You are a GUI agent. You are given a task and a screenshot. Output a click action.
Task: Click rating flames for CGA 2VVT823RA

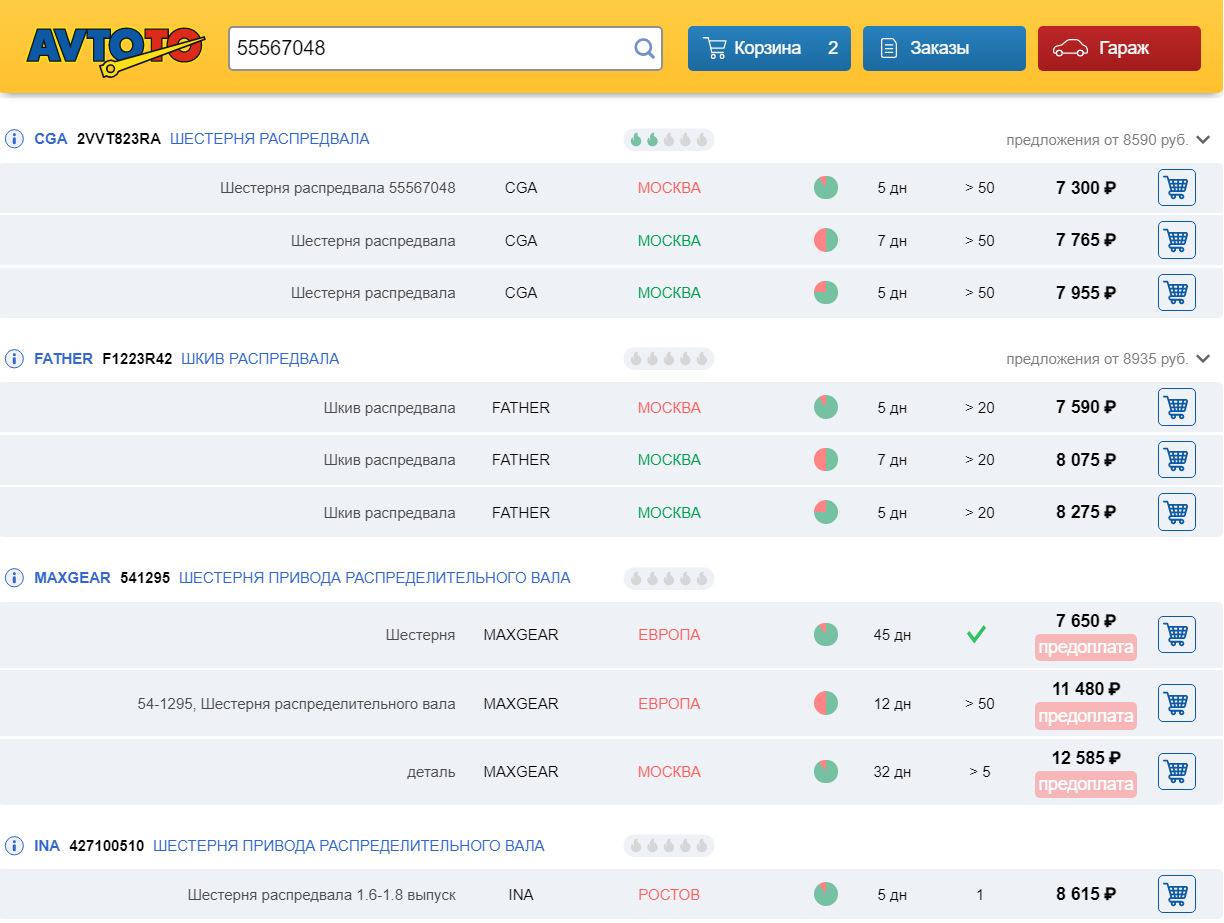coord(668,140)
